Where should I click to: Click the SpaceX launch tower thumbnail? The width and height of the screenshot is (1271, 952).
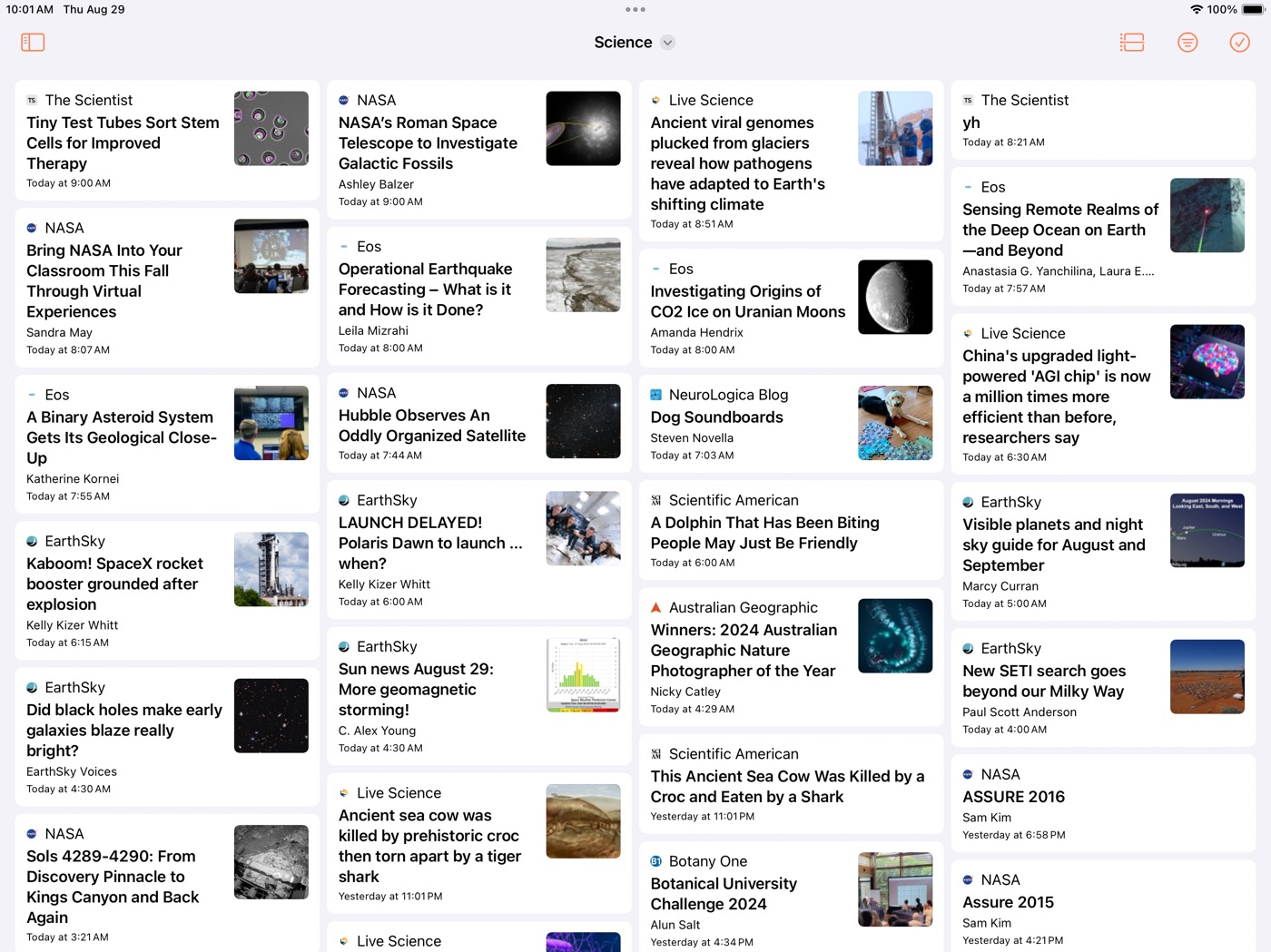(271, 569)
